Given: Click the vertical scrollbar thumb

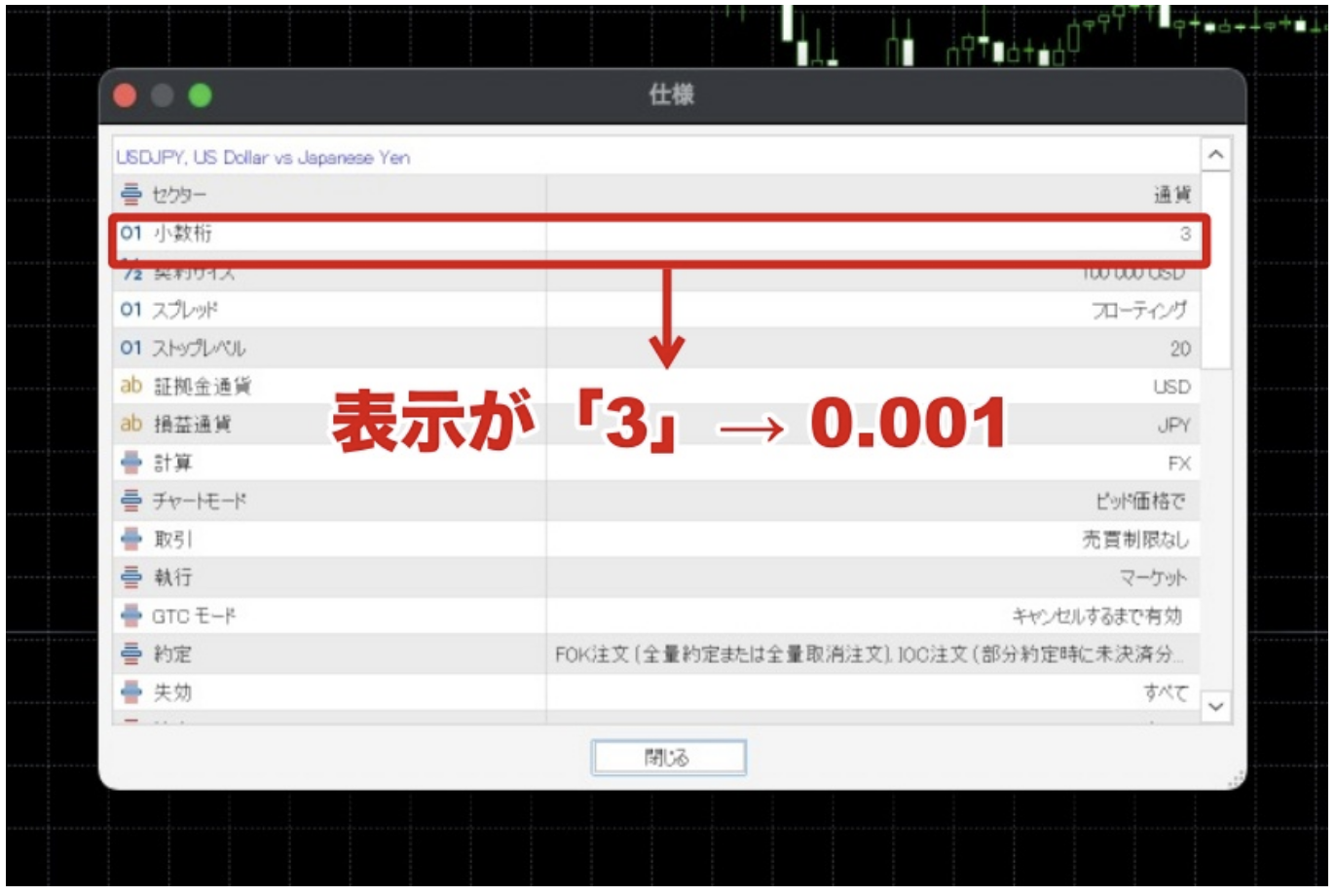Looking at the screenshot, I should [x=1215, y=273].
